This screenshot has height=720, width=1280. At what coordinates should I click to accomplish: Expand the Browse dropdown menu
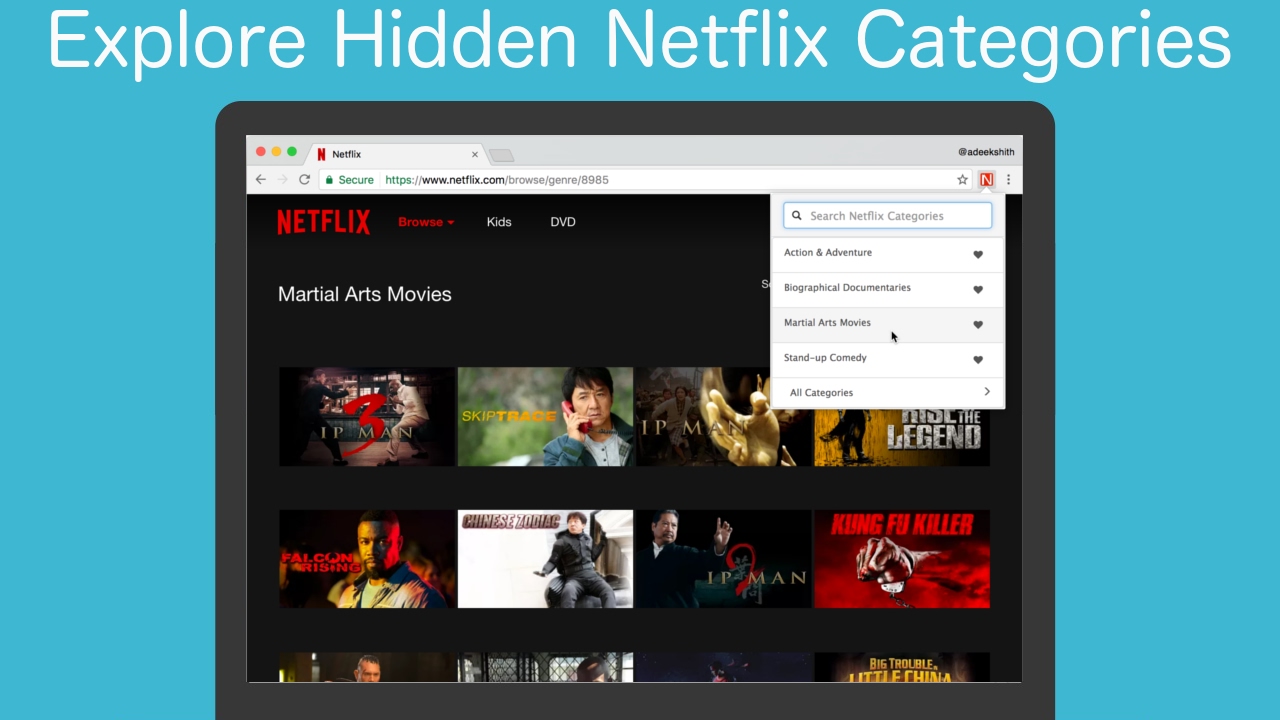tap(426, 222)
